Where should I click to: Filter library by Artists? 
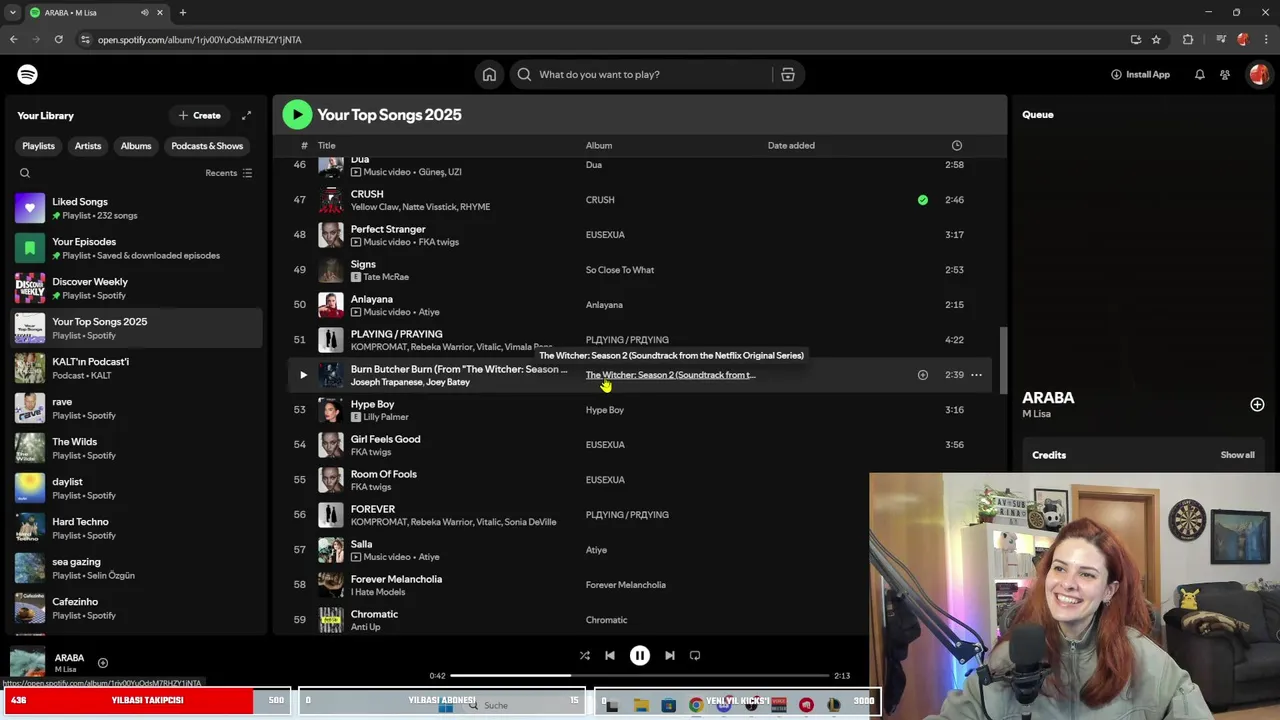[x=88, y=146]
